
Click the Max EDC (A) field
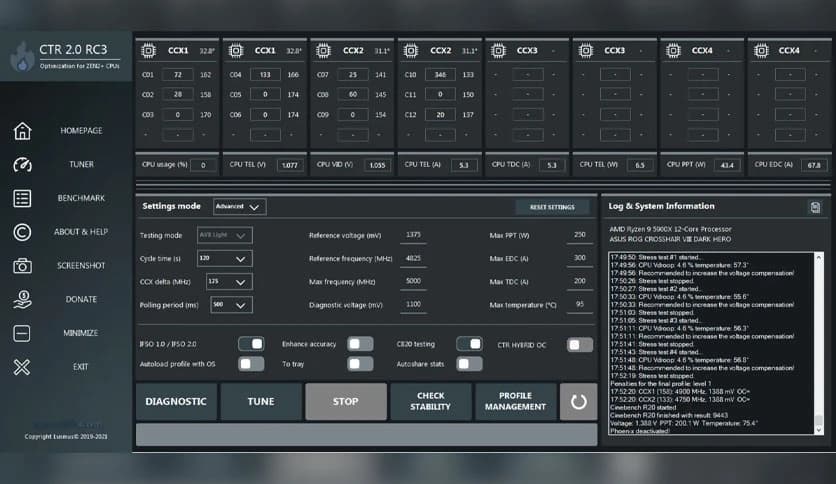[580, 259]
